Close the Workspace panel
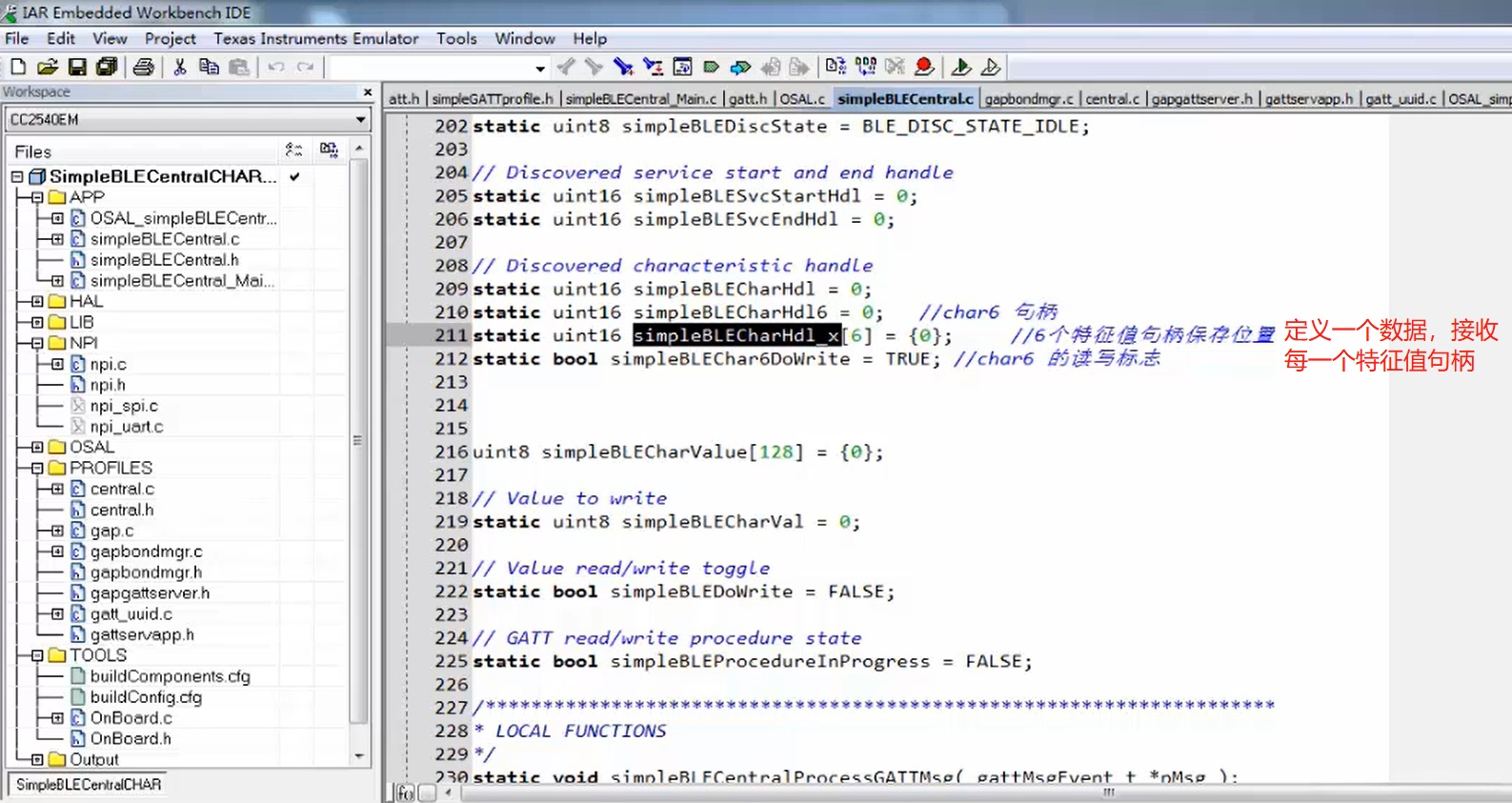 pyautogui.click(x=368, y=91)
